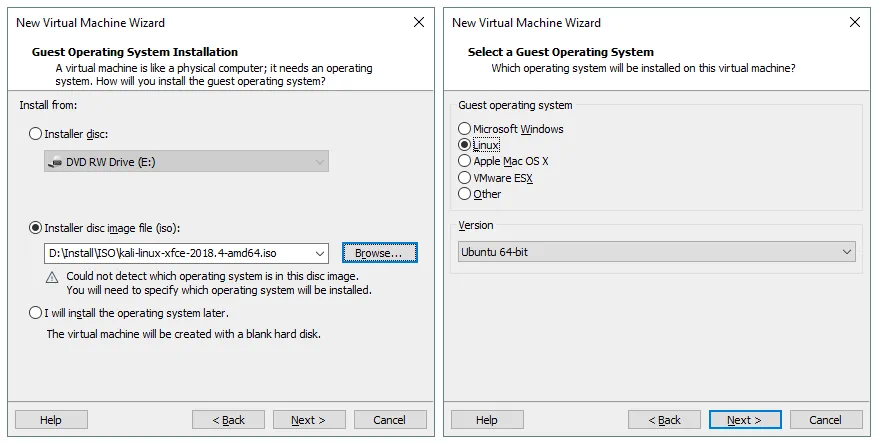
Task: Cancel the Select a Guest Operating System dialog
Action: [825, 420]
